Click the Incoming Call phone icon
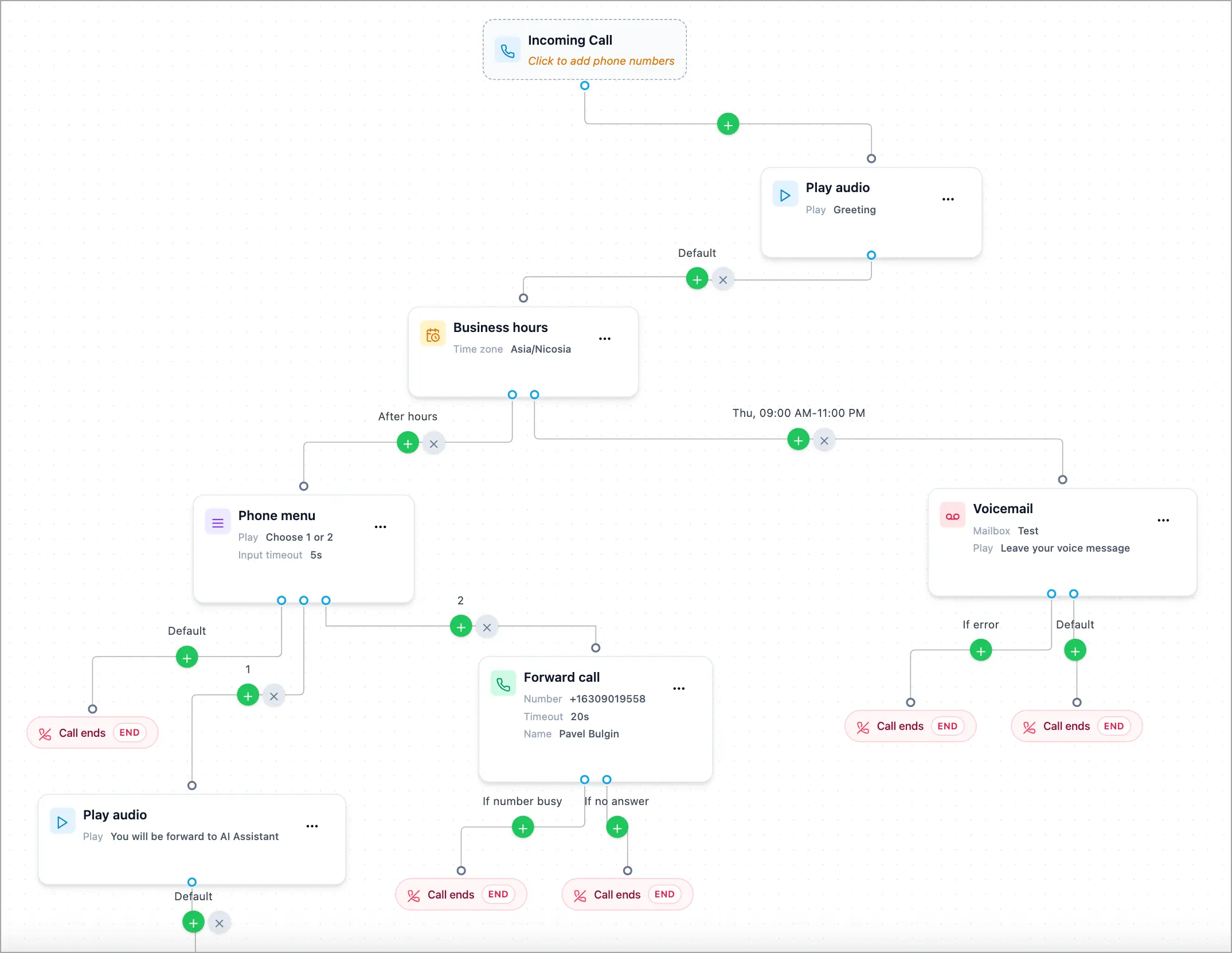This screenshot has width=1232, height=953. [x=507, y=51]
